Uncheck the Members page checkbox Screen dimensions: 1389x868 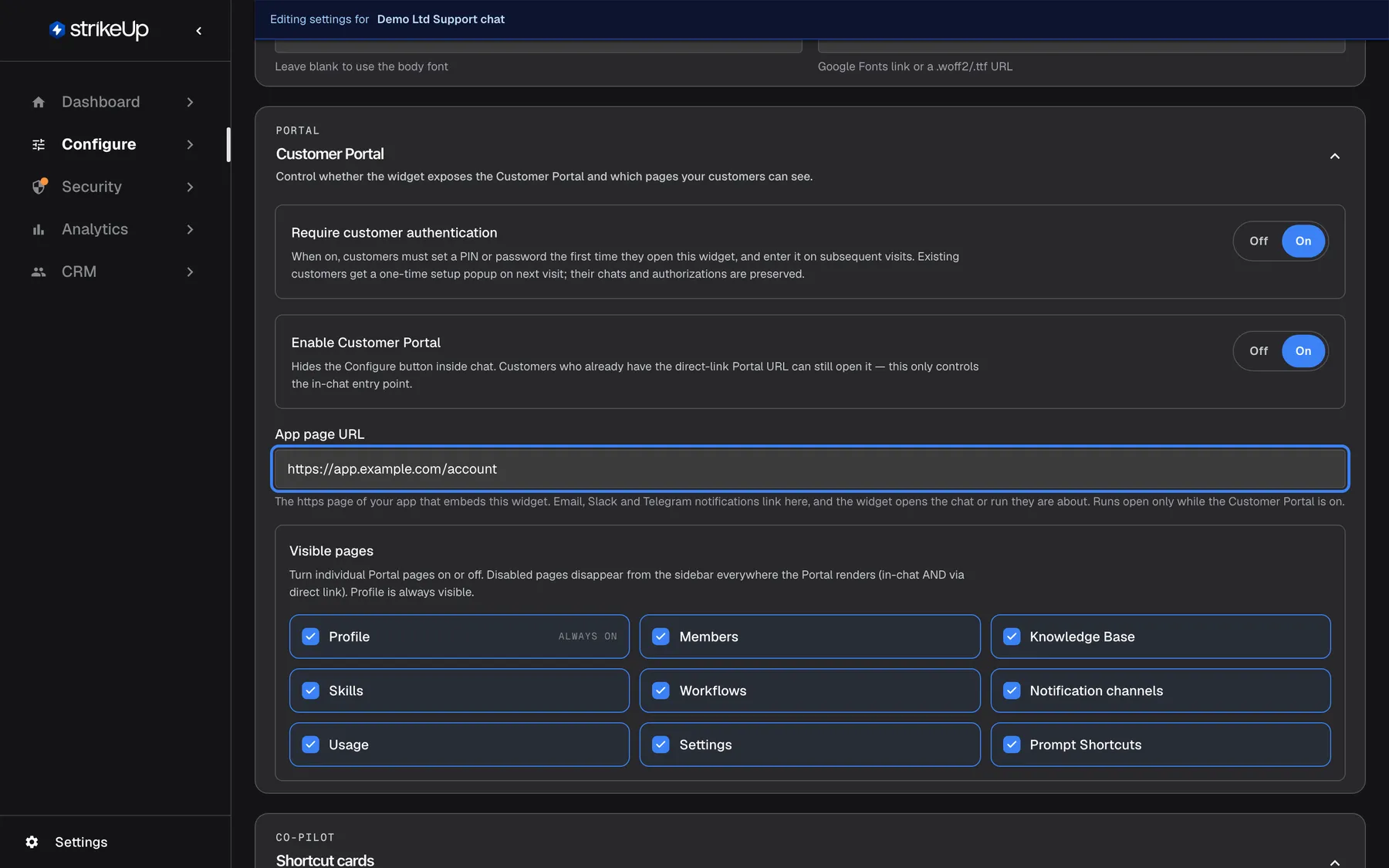point(661,637)
